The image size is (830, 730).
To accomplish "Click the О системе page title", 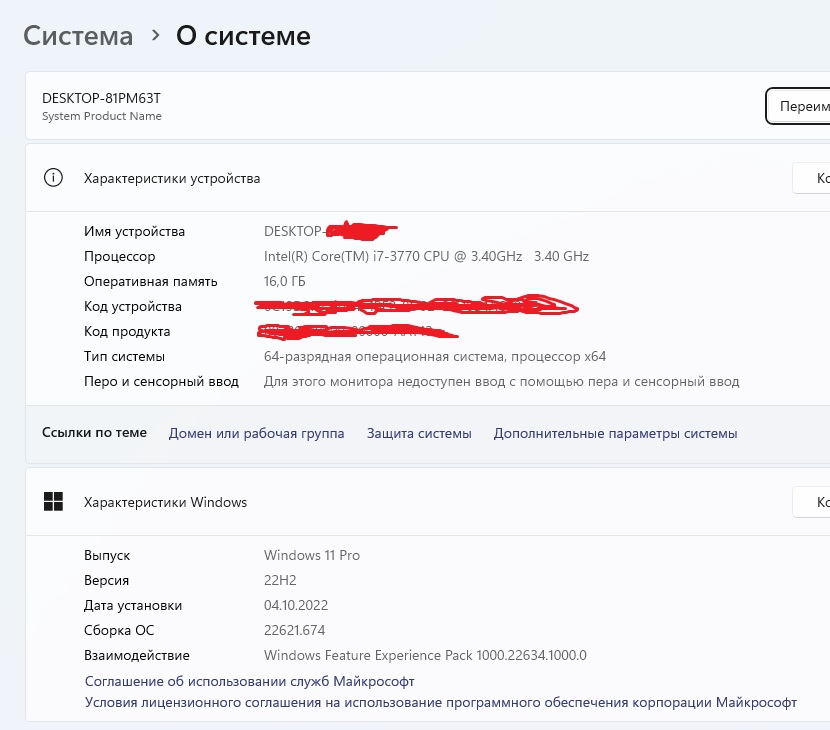I will point(243,36).
